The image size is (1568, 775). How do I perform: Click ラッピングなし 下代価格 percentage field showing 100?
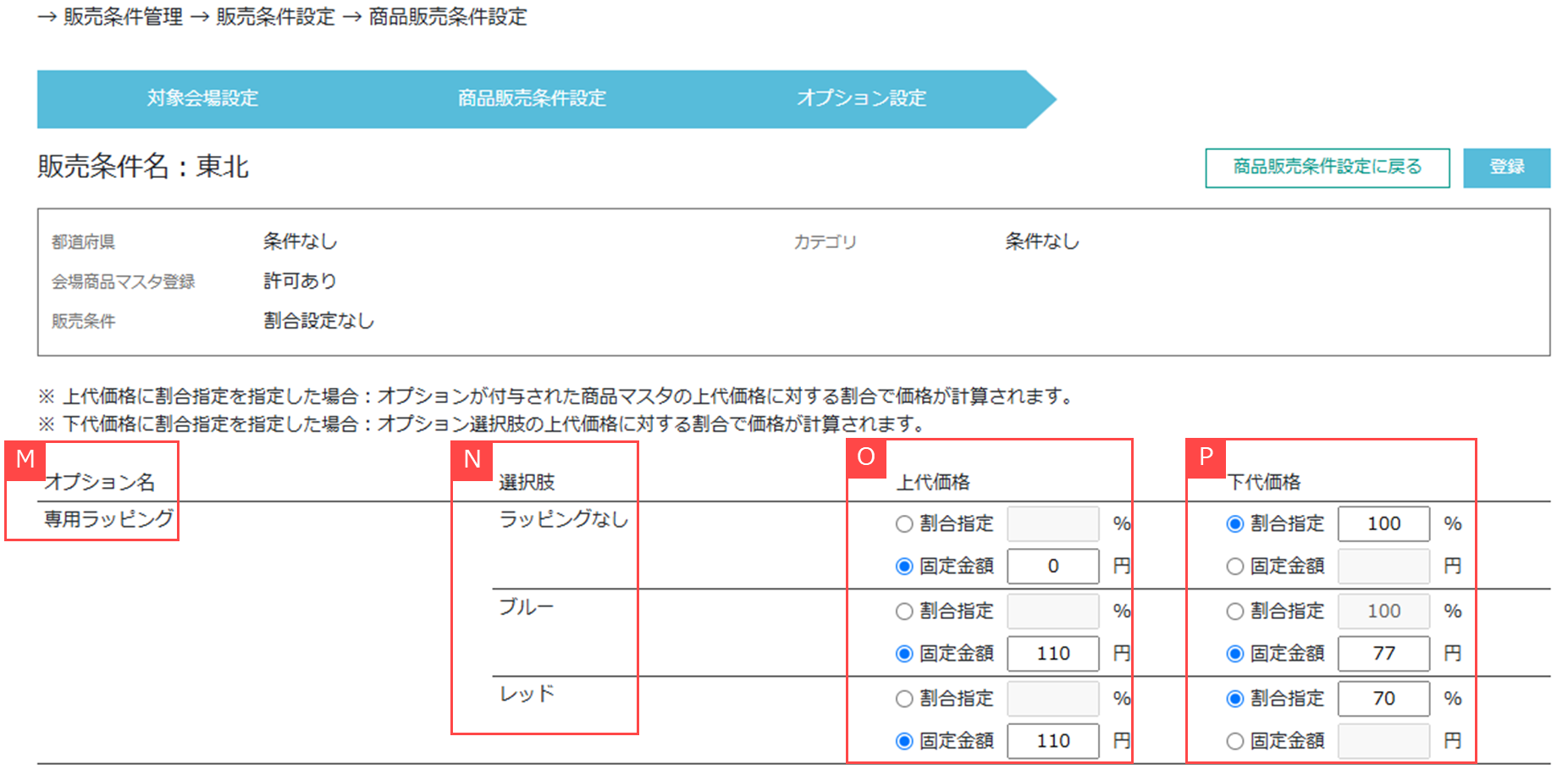(1383, 524)
